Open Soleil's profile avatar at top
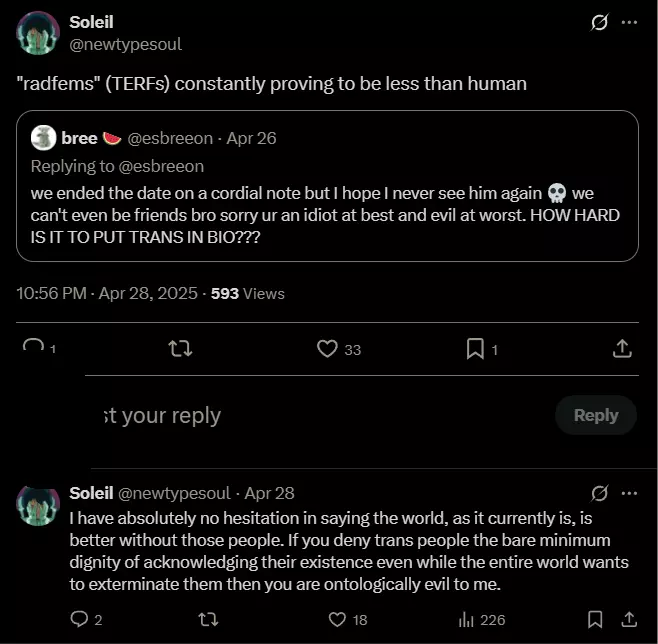Viewport: 658px width, 644px height. [38, 33]
